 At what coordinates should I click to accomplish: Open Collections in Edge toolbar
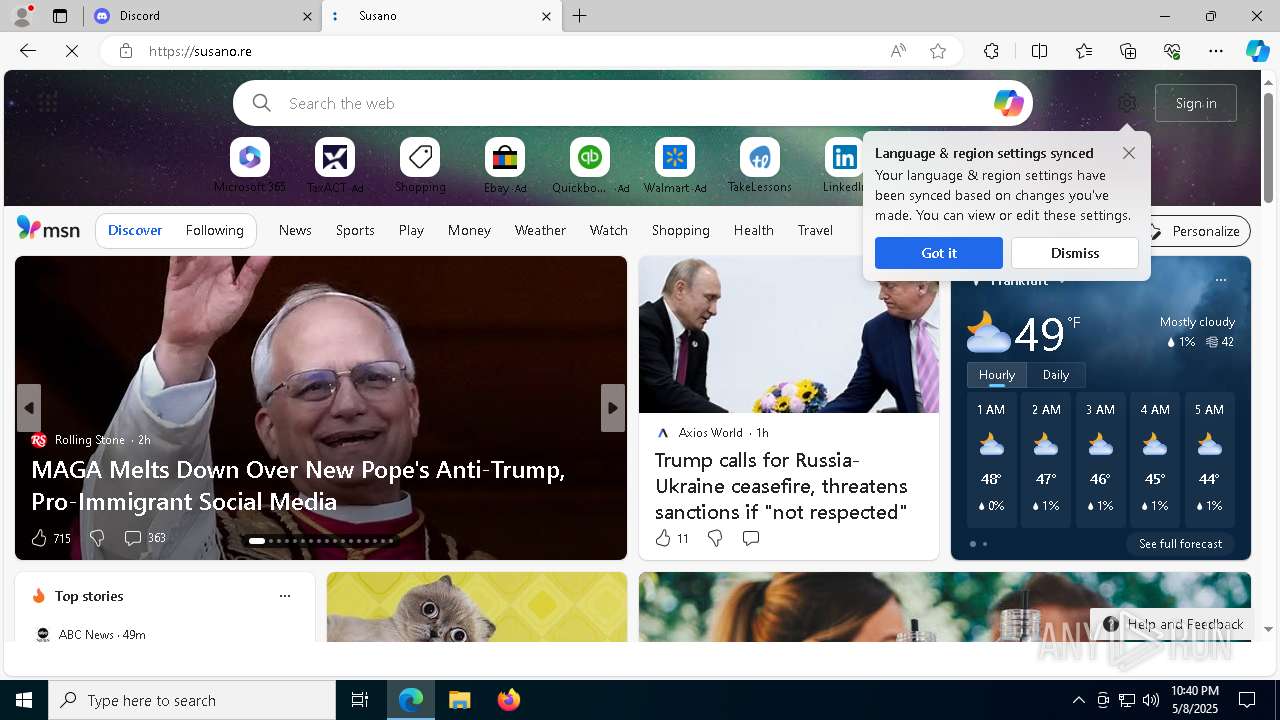[x=1128, y=51]
